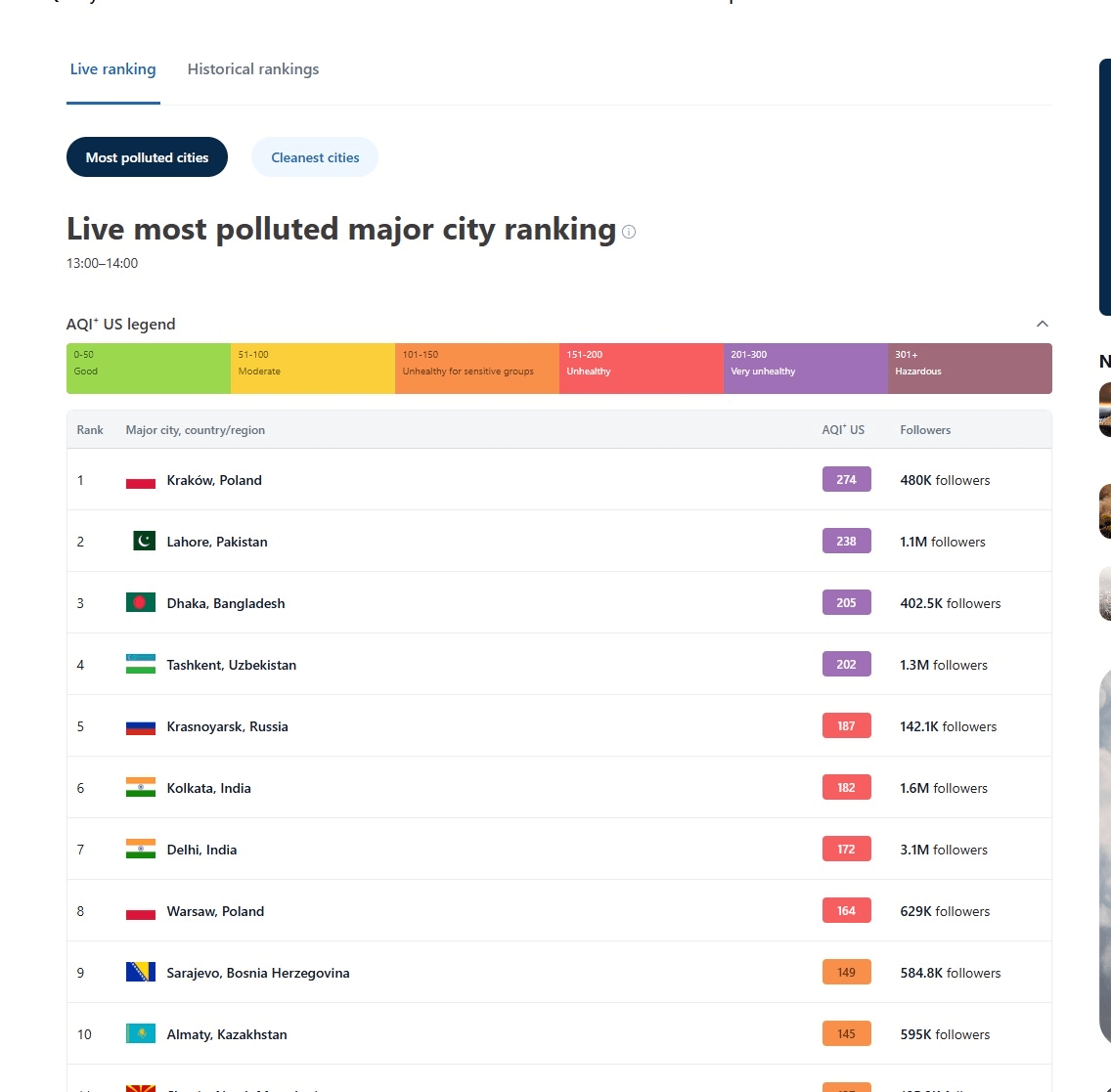Click the Bosnia Herzegovina flag for Sarajevo
This screenshot has height=1092, width=1111.
coord(140,973)
